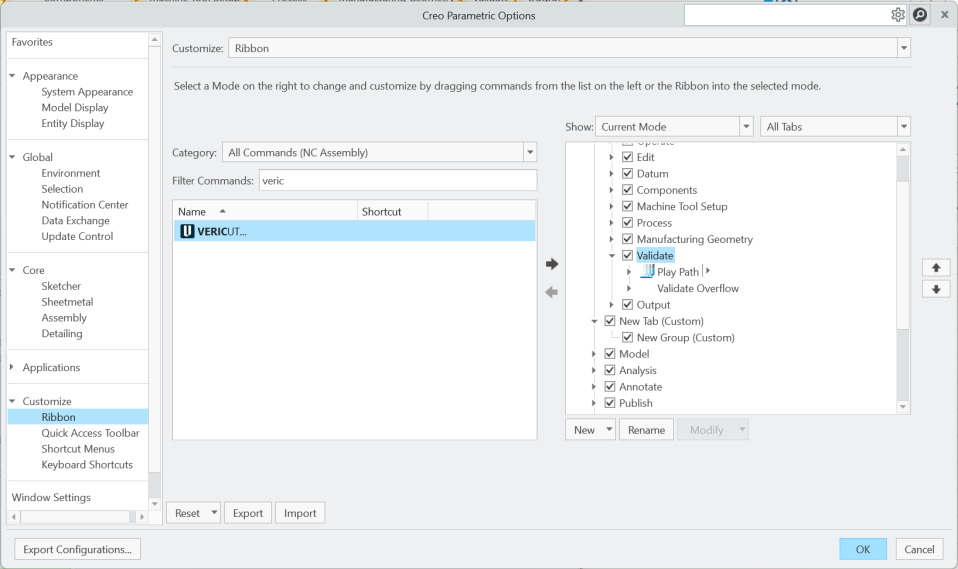Viewport: 958px width, 569px height.
Task: Open the Category dropdown
Action: (x=530, y=152)
